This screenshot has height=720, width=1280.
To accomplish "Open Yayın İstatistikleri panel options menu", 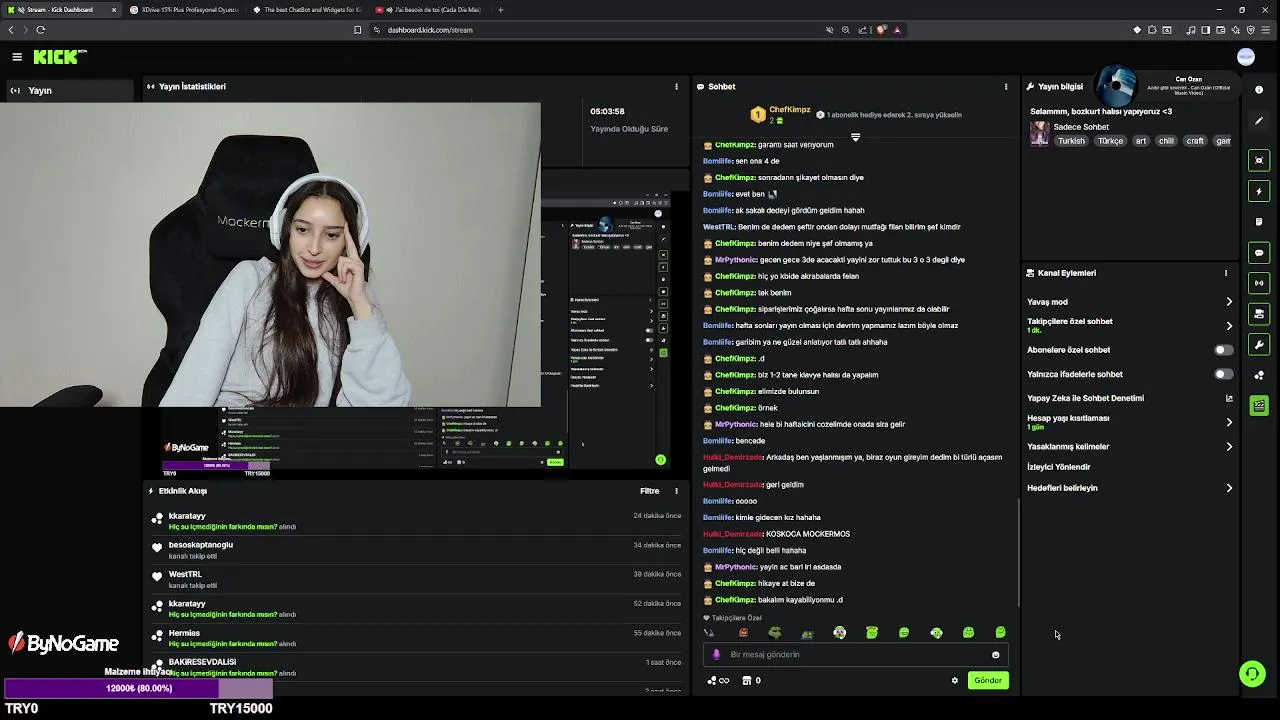I will (x=676, y=87).
